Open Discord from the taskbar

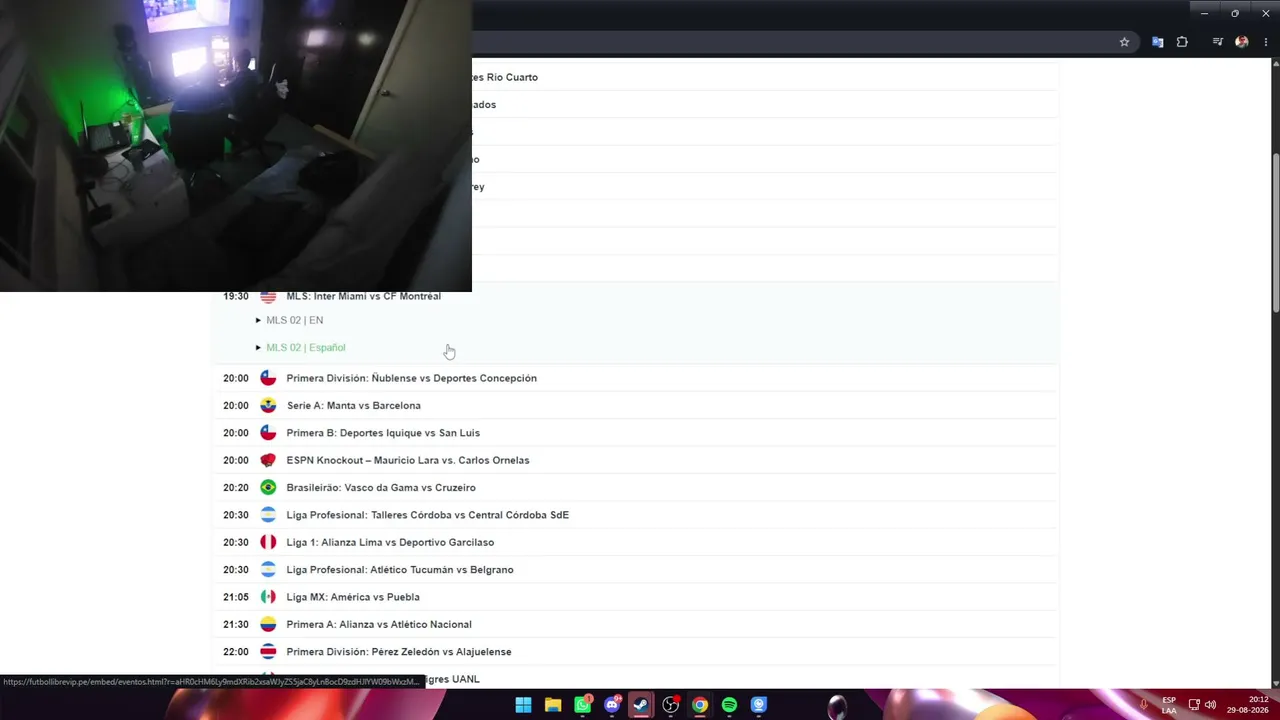point(612,705)
